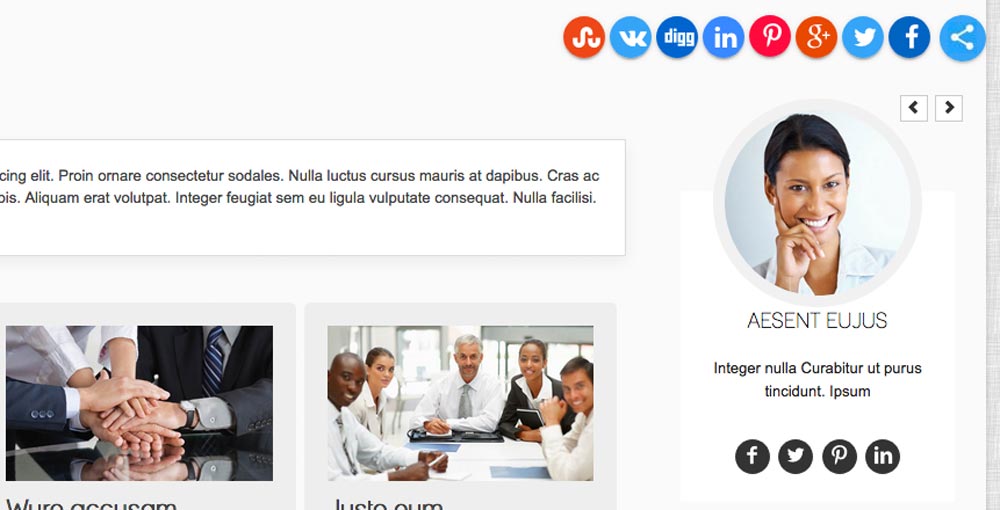The image size is (1000, 510).
Task: Share the page via the VK icon
Action: coord(631,37)
